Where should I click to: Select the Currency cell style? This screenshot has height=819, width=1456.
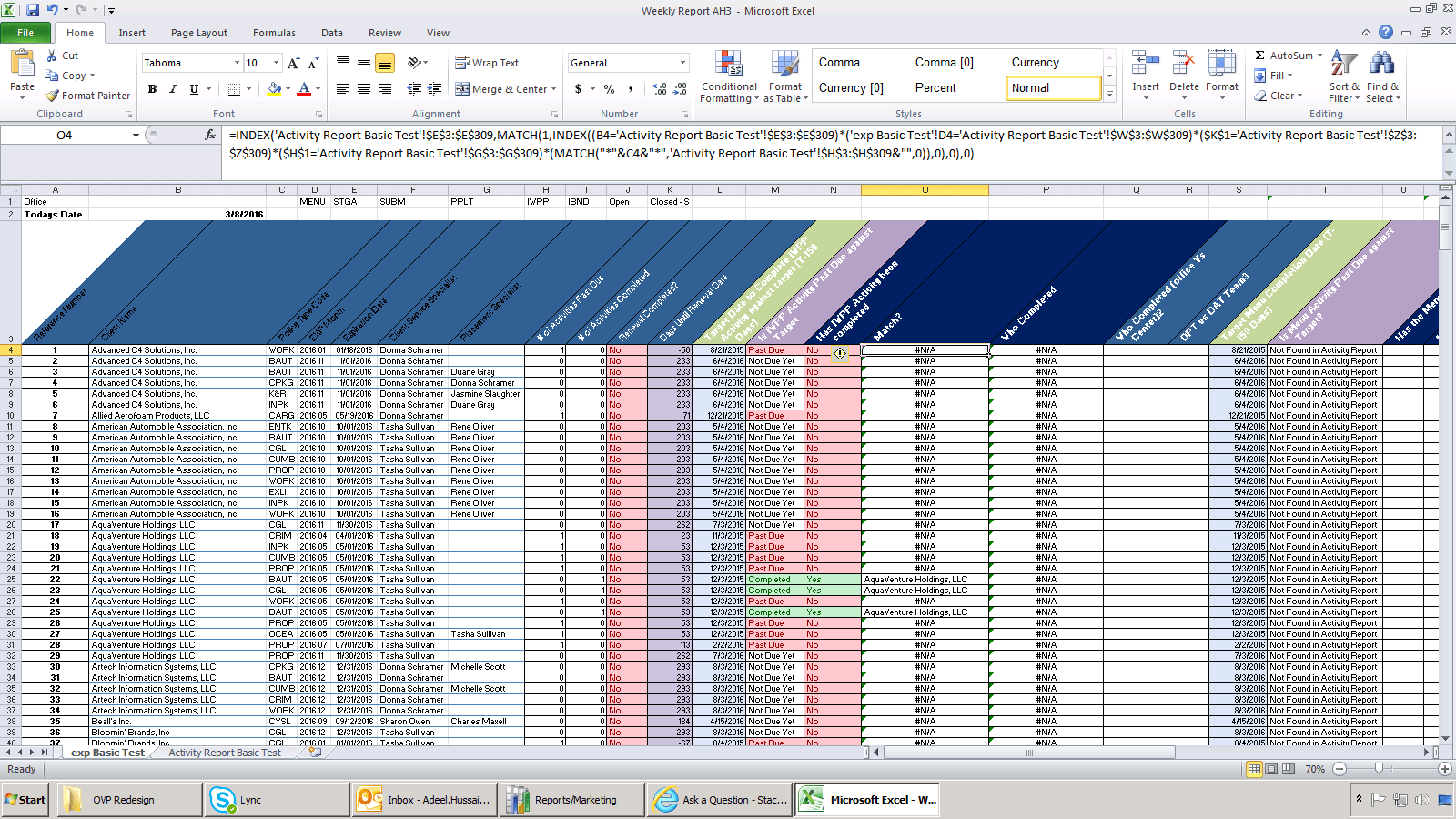[x=1053, y=63]
